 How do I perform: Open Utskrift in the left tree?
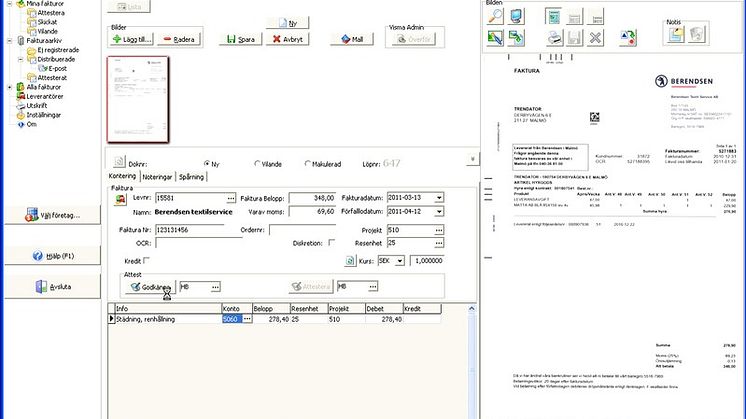point(37,106)
